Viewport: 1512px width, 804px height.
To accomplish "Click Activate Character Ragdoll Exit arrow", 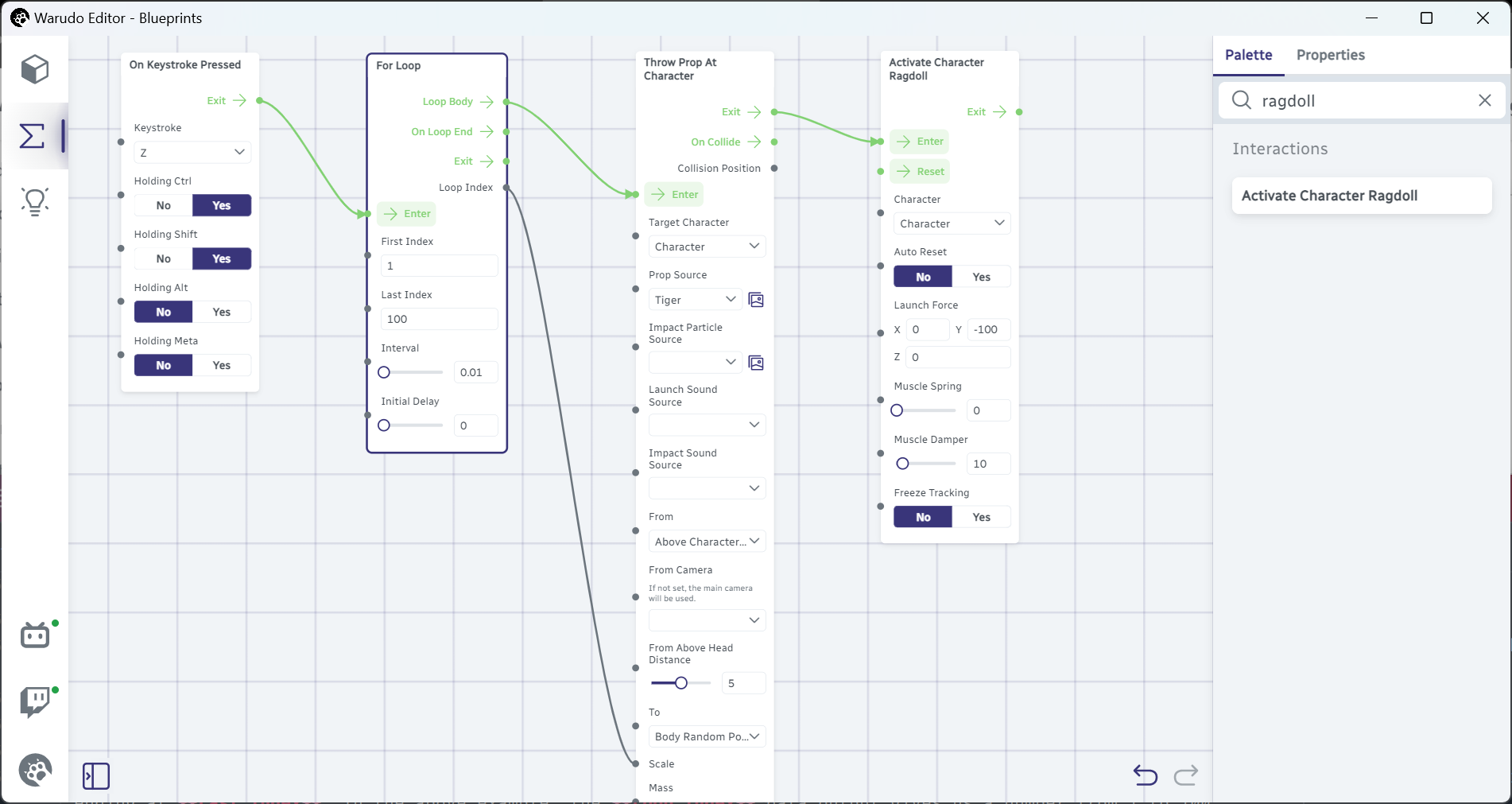I will [999, 112].
